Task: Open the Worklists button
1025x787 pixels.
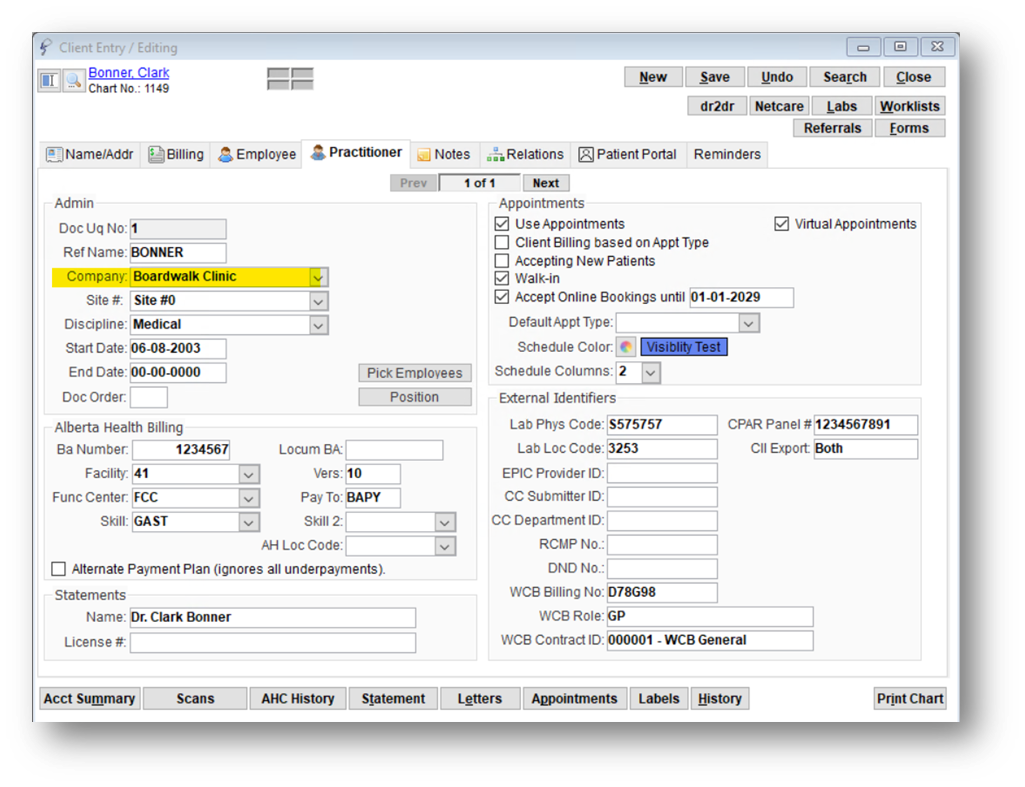Action: 909,107
